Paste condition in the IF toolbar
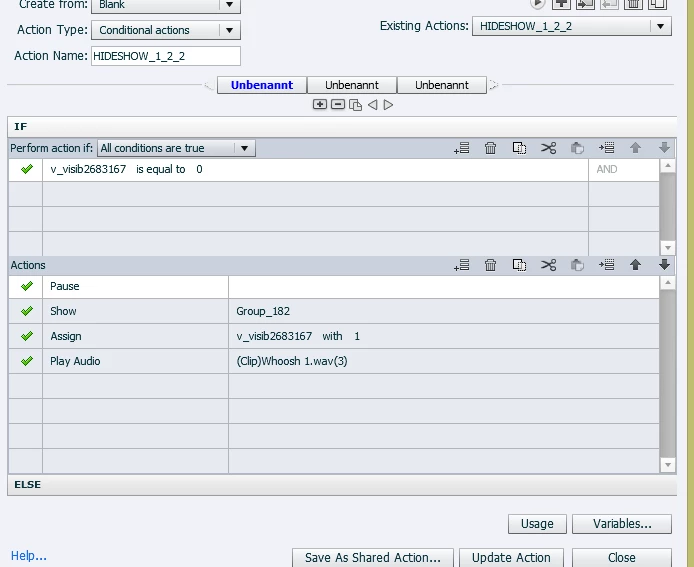The width and height of the screenshot is (694, 567). (x=577, y=148)
